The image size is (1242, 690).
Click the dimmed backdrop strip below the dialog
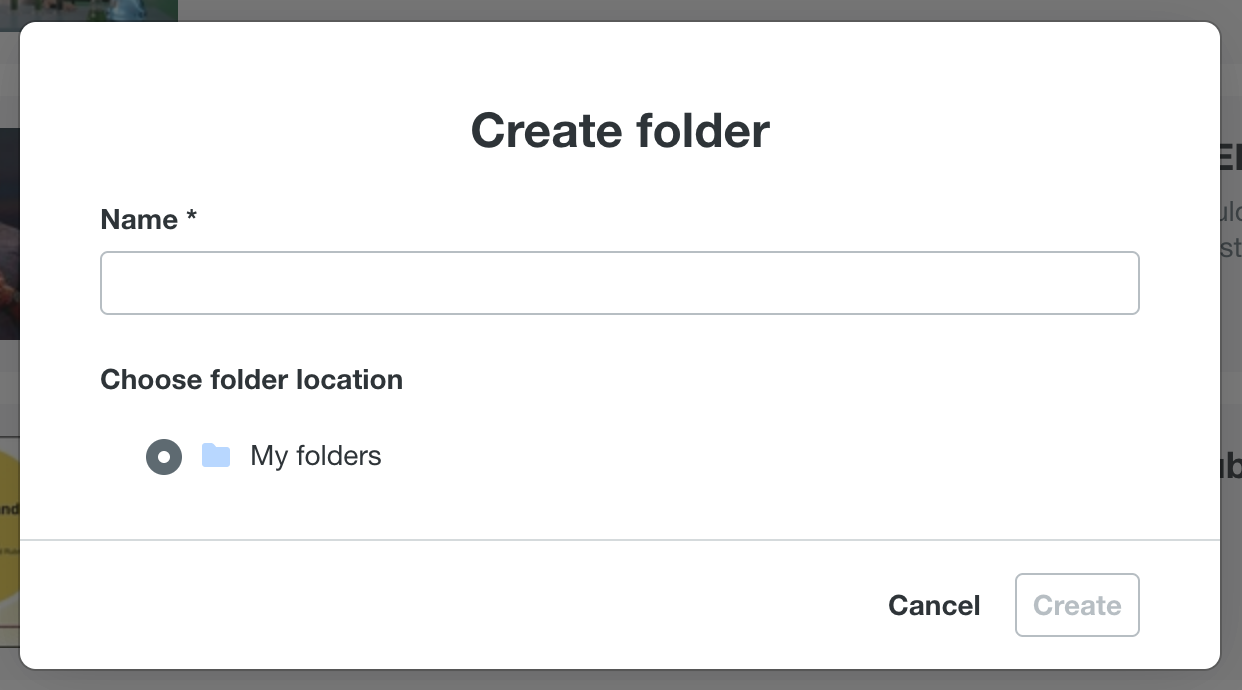click(x=620, y=680)
